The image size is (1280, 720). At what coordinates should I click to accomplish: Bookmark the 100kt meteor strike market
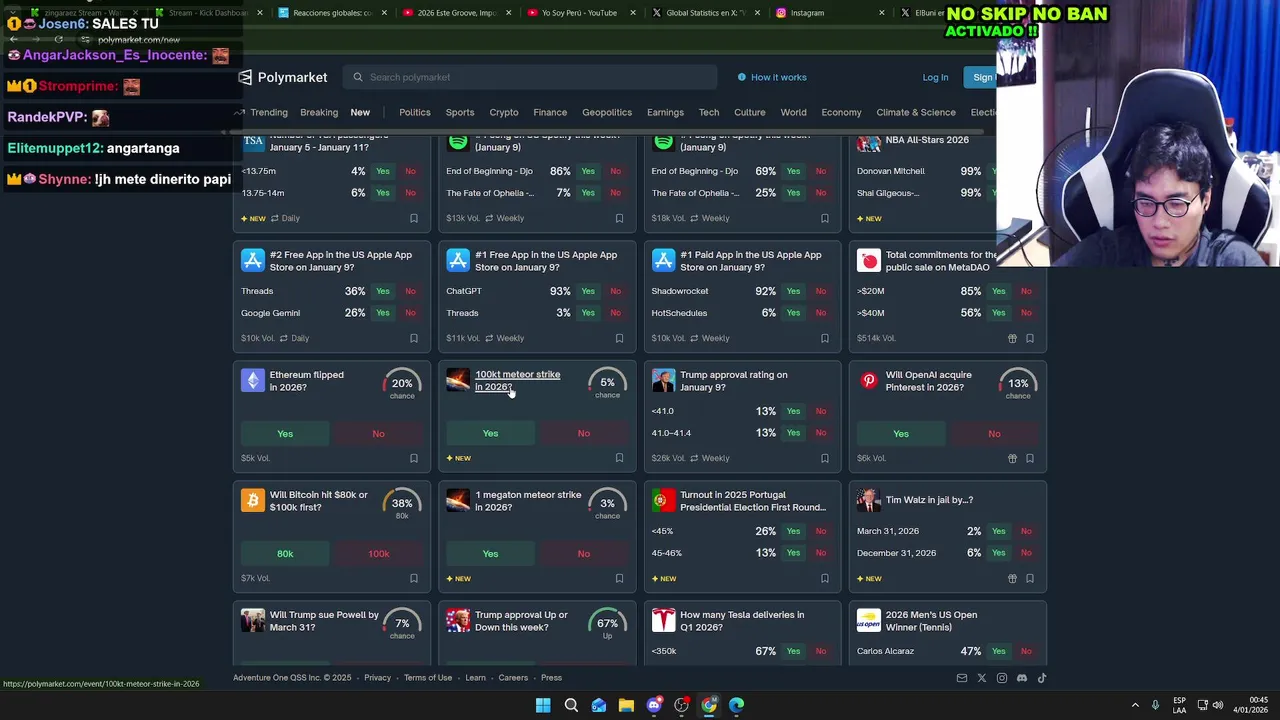[619, 458]
